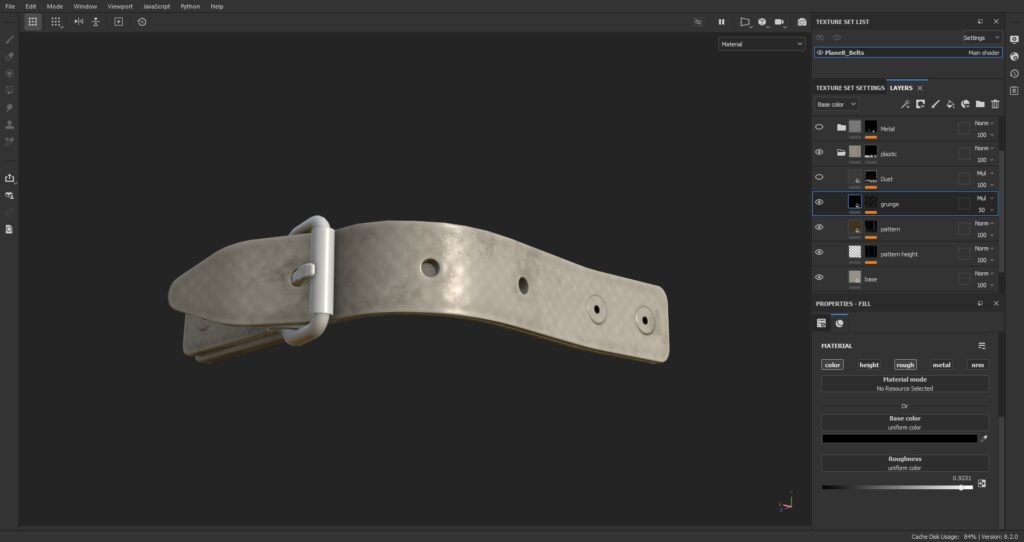Image resolution: width=1024 pixels, height=542 pixels.
Task: Toggle PlaneB_Belts texture set visibility eye
Action: tap(820, 52)
